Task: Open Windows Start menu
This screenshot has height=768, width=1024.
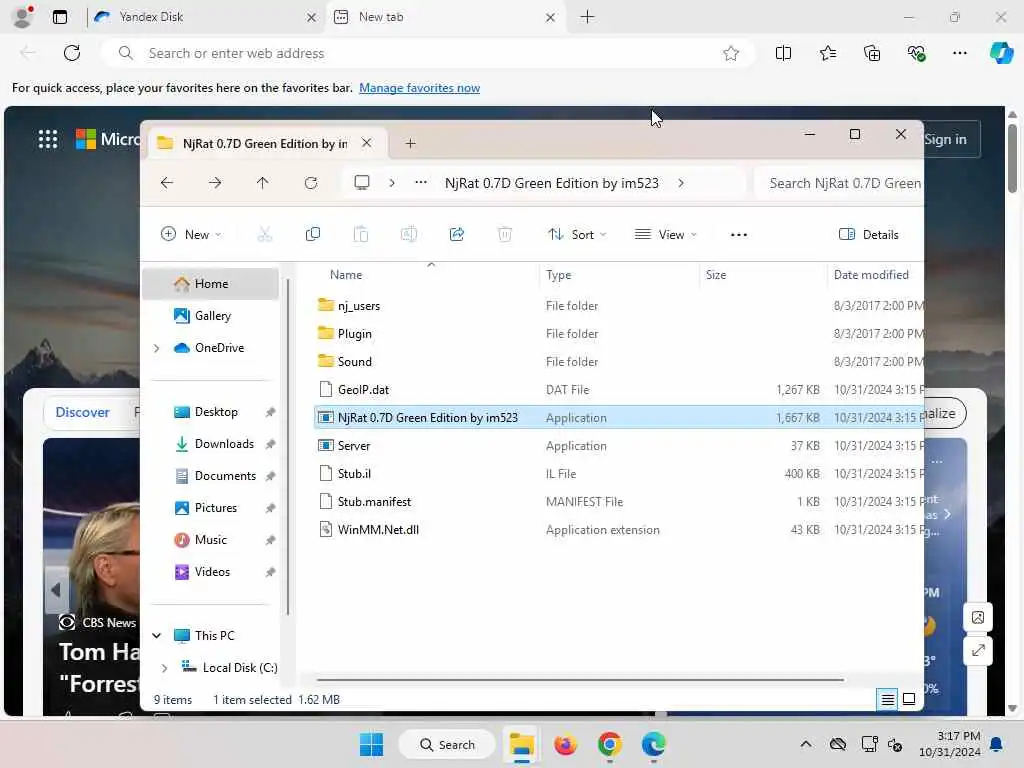Action: tap(372, 744)
